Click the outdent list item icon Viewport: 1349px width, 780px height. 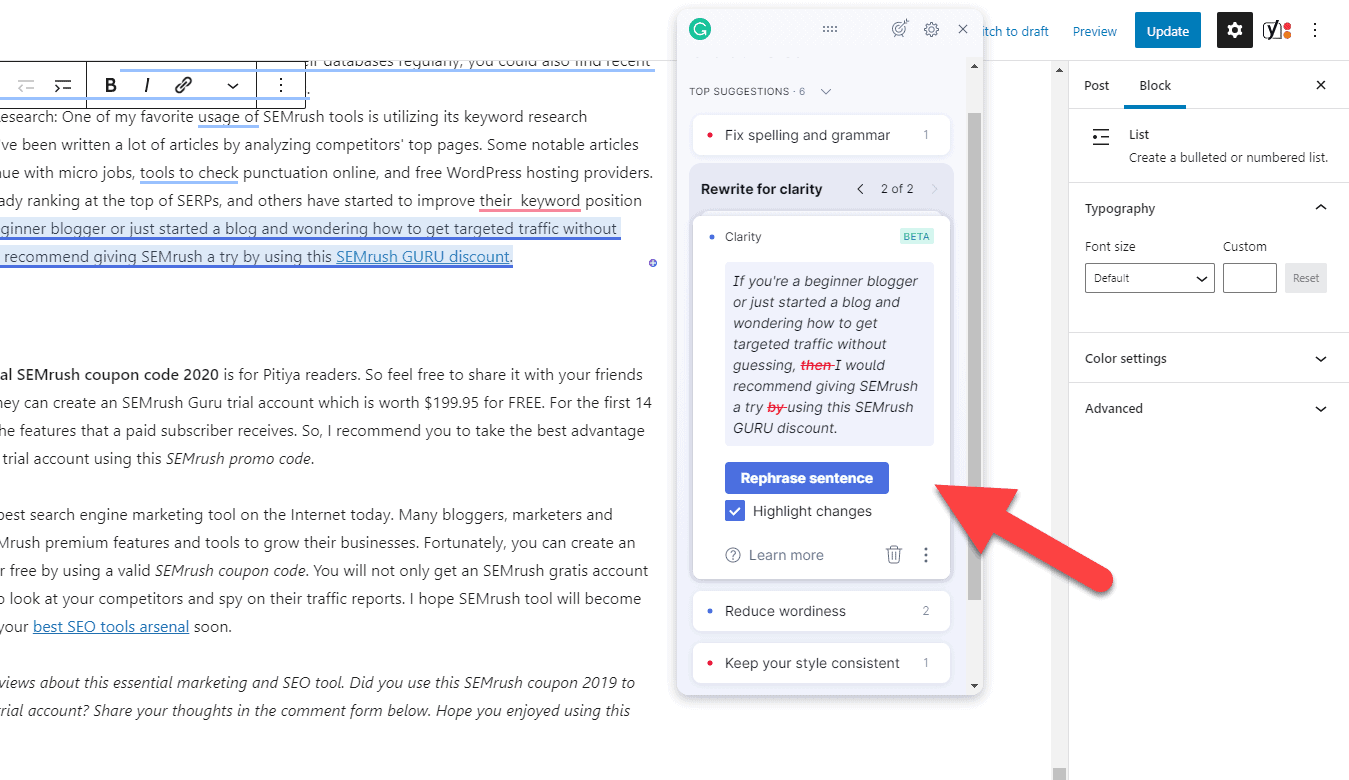(26, 85)
